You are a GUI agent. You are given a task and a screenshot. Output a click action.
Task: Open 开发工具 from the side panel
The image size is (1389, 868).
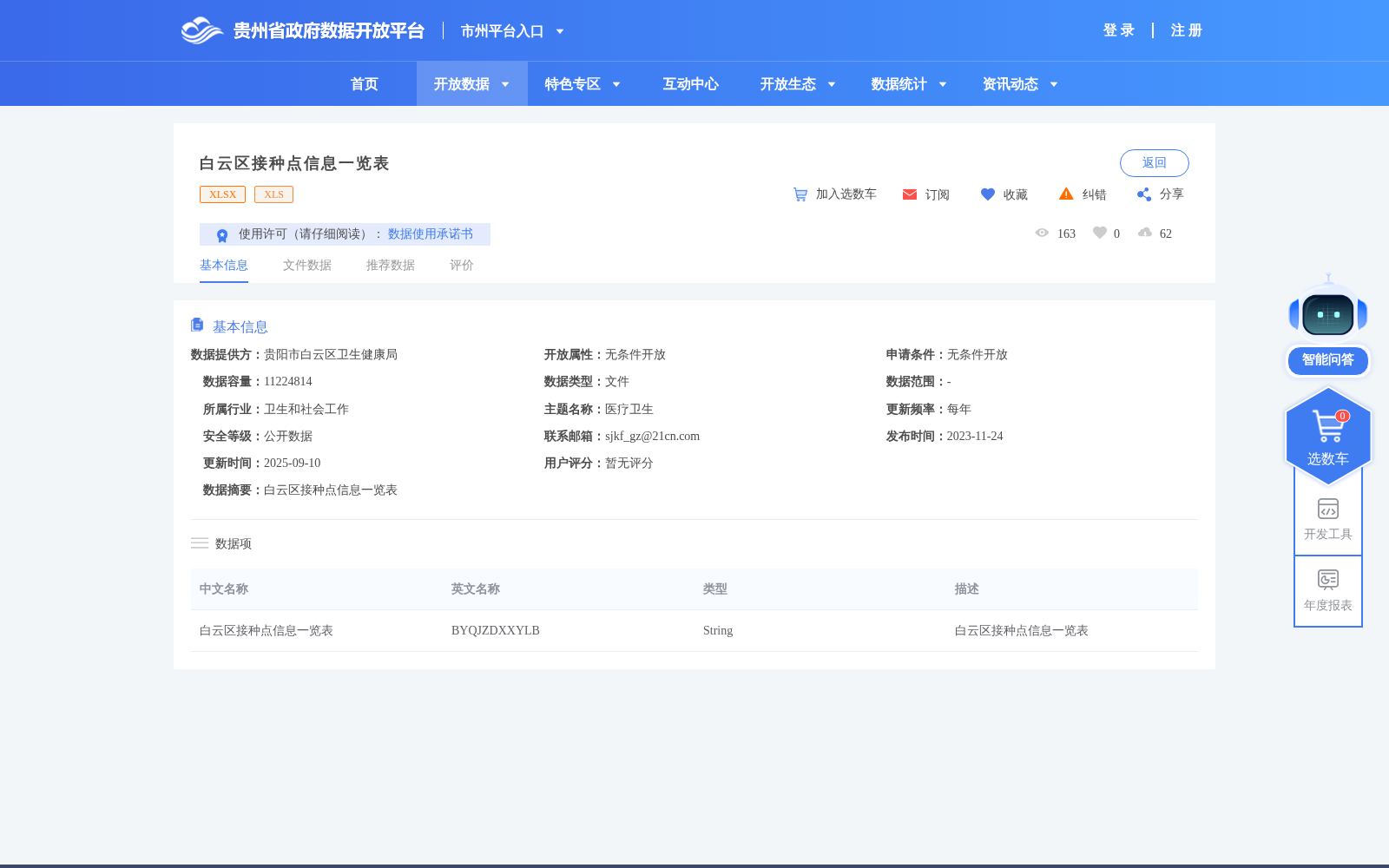click(x=1328, y=520)
